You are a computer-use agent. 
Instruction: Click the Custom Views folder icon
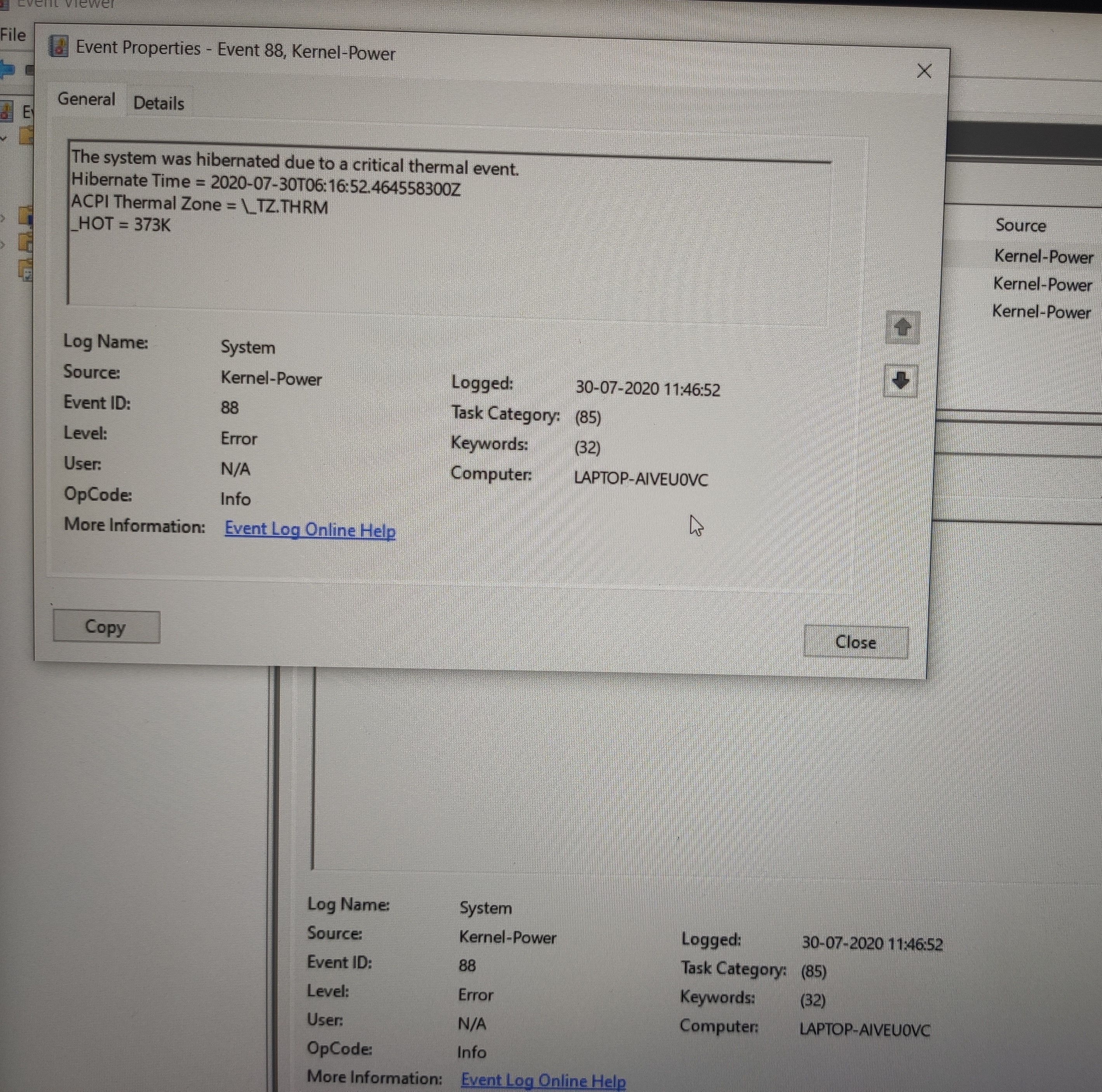(x=25, y=136)
